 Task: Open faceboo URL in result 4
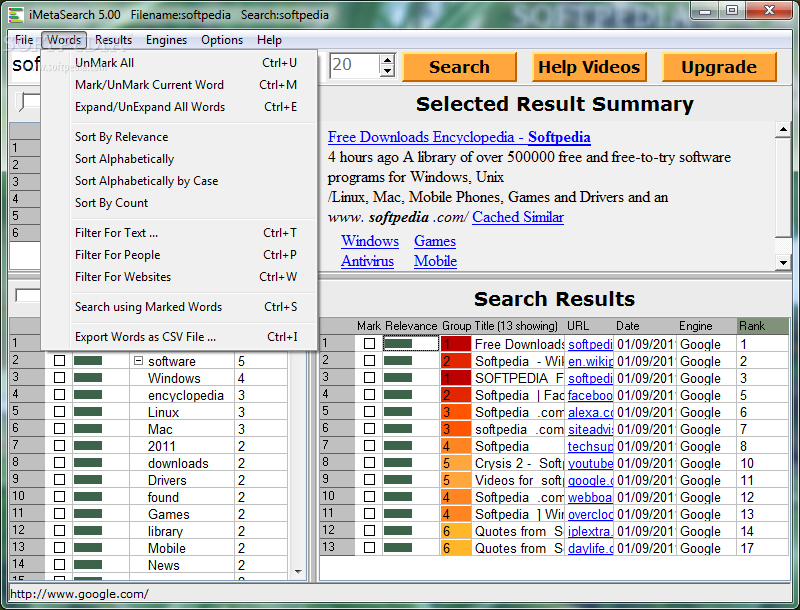pos(590,395)
